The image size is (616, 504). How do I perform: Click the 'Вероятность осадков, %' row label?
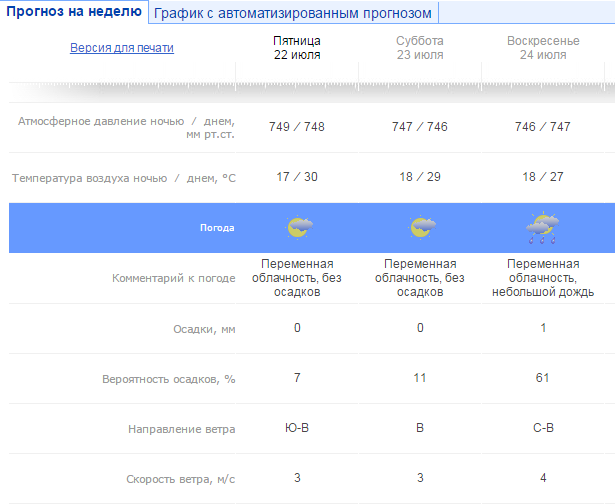click(x=168, y=380)
